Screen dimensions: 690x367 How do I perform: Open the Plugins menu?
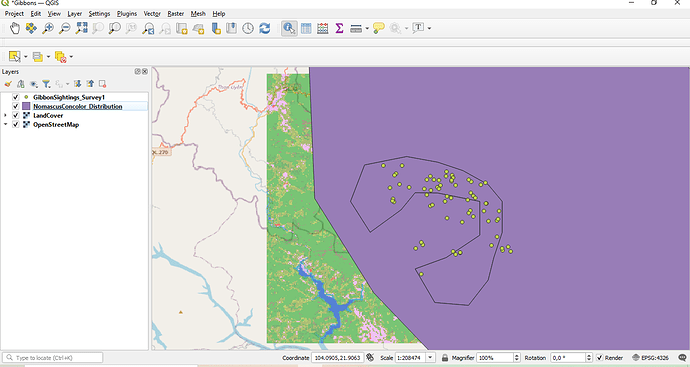127,14
